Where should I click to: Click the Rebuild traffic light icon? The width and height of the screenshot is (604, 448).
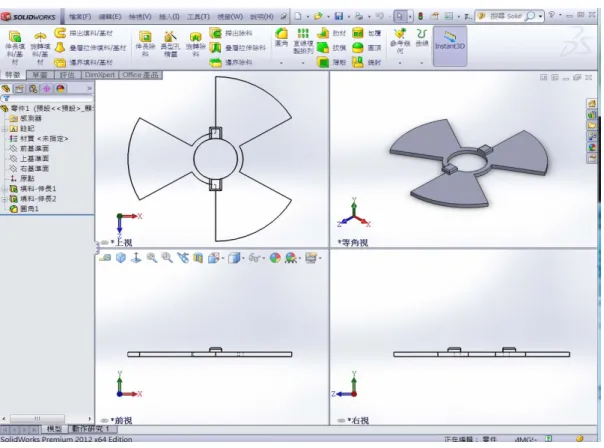pyautogui.click(x=421, y=16)
